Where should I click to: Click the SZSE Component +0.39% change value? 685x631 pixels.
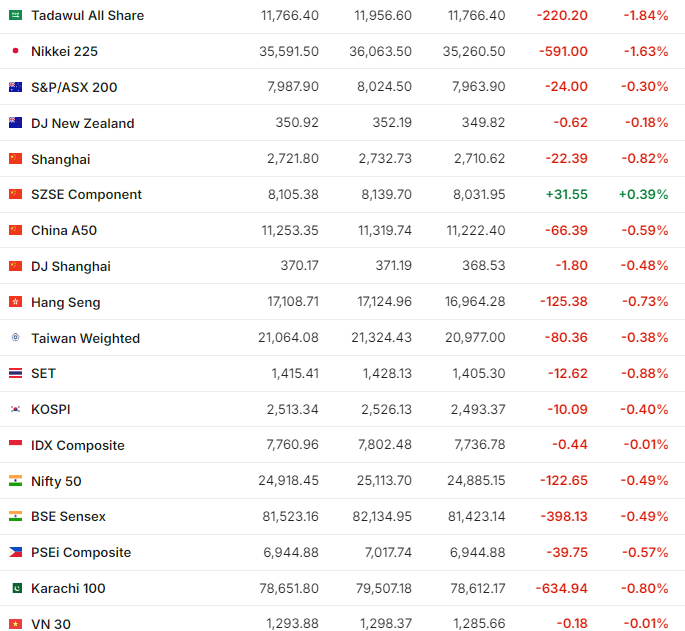(x=645, y=194)
